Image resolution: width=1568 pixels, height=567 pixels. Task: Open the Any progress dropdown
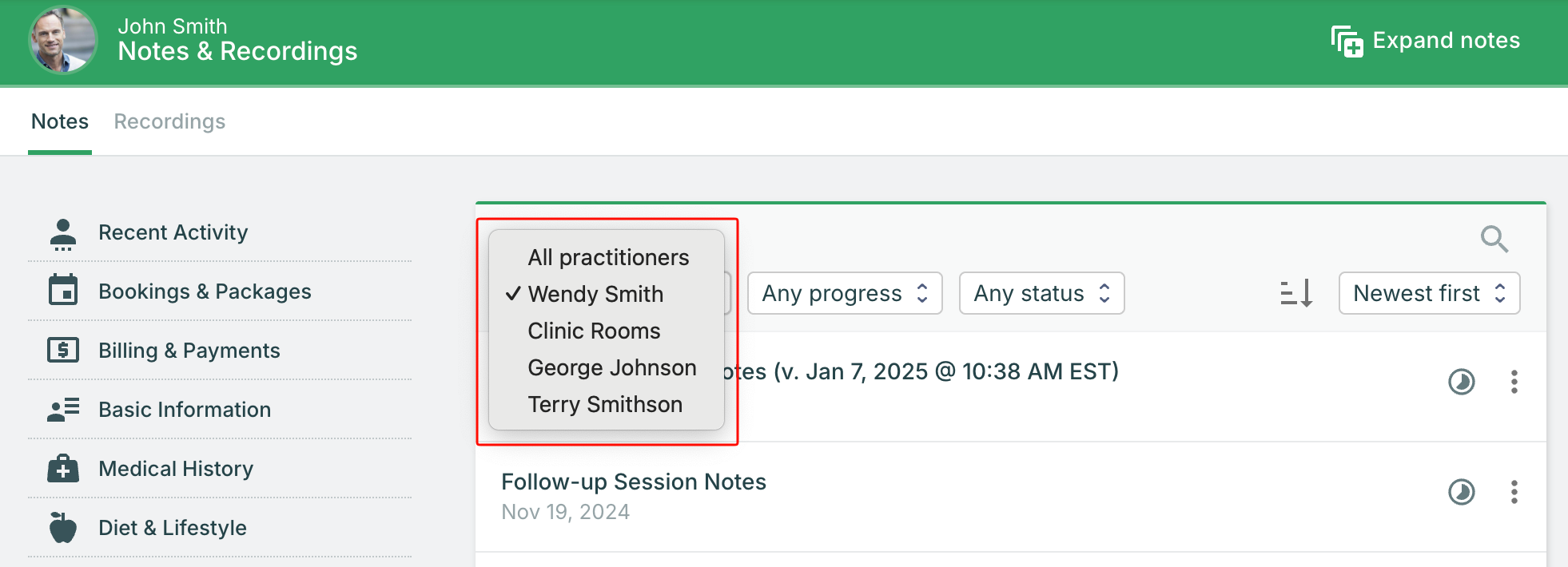click(844, 293)
